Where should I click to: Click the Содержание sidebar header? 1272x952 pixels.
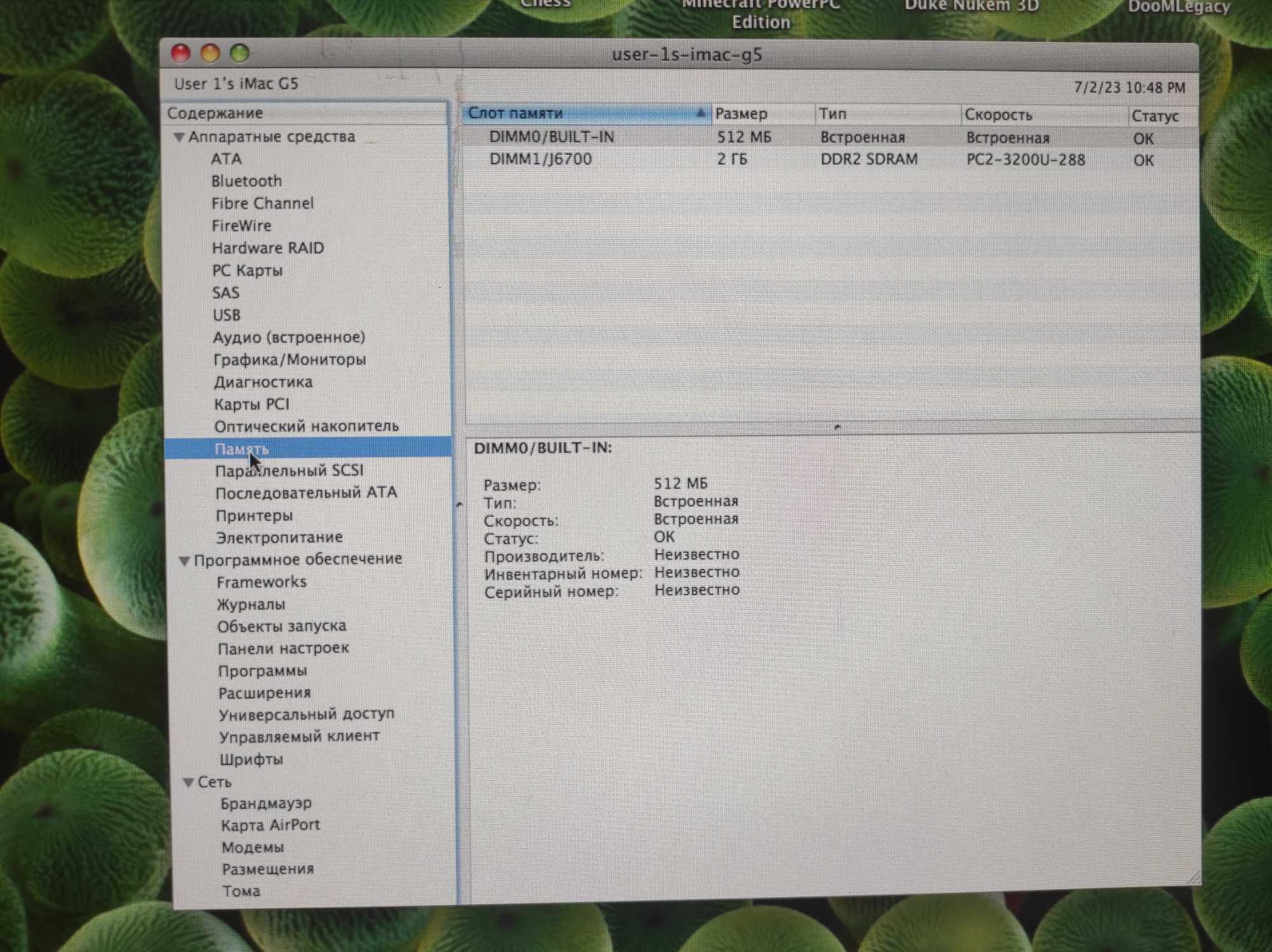tap(305, 113)
